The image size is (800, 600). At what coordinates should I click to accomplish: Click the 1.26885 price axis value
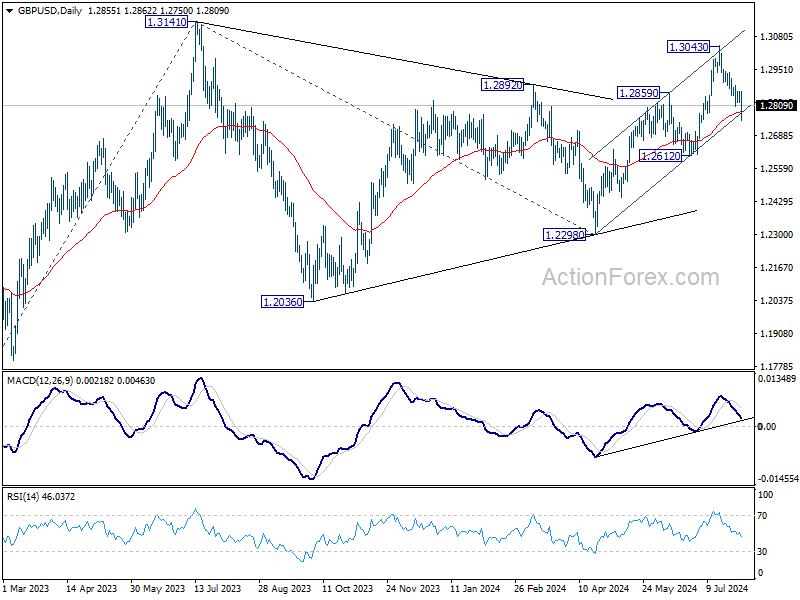coord(776,136)
